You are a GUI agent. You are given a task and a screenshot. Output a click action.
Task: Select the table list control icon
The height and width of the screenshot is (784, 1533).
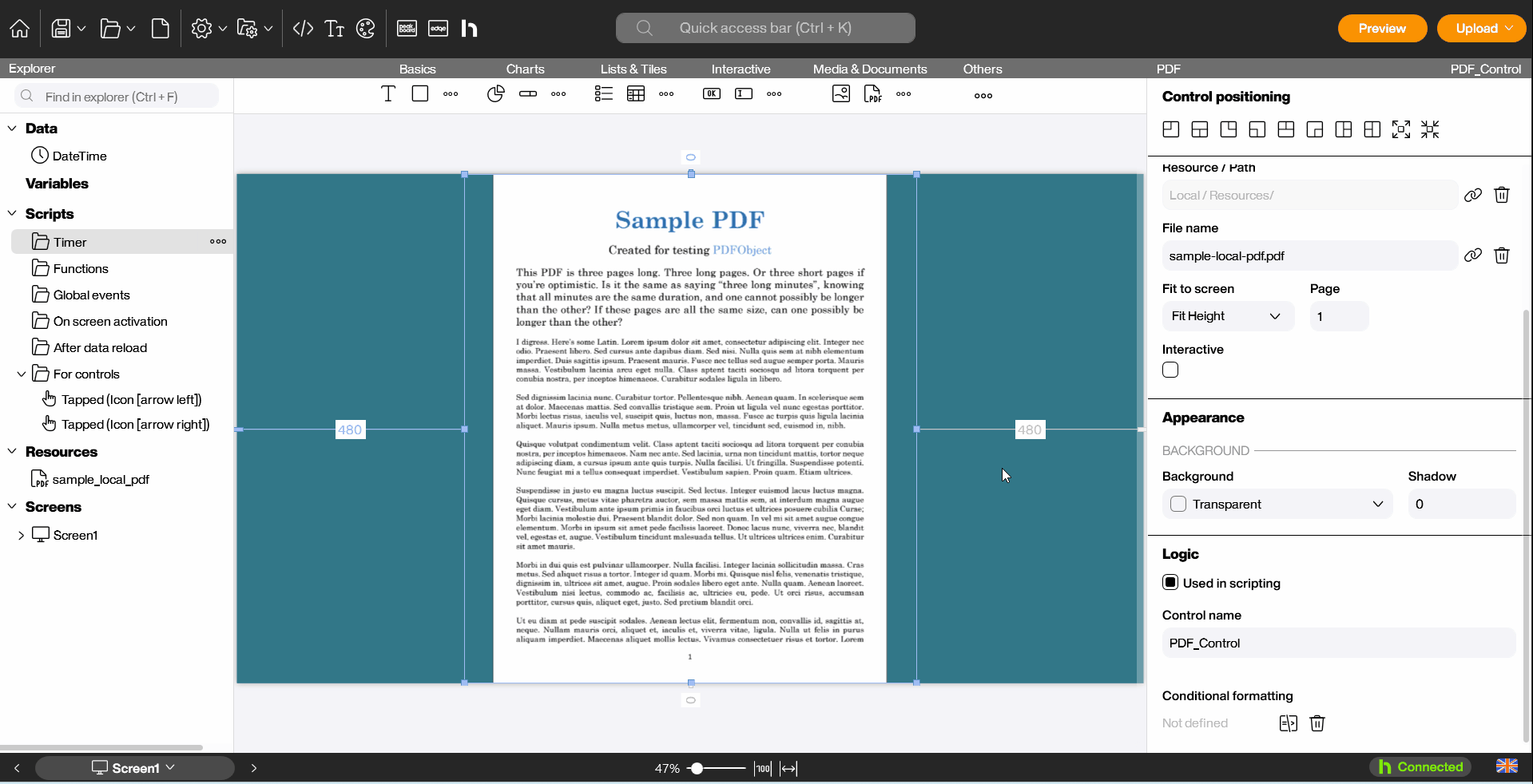click(636, 94)
